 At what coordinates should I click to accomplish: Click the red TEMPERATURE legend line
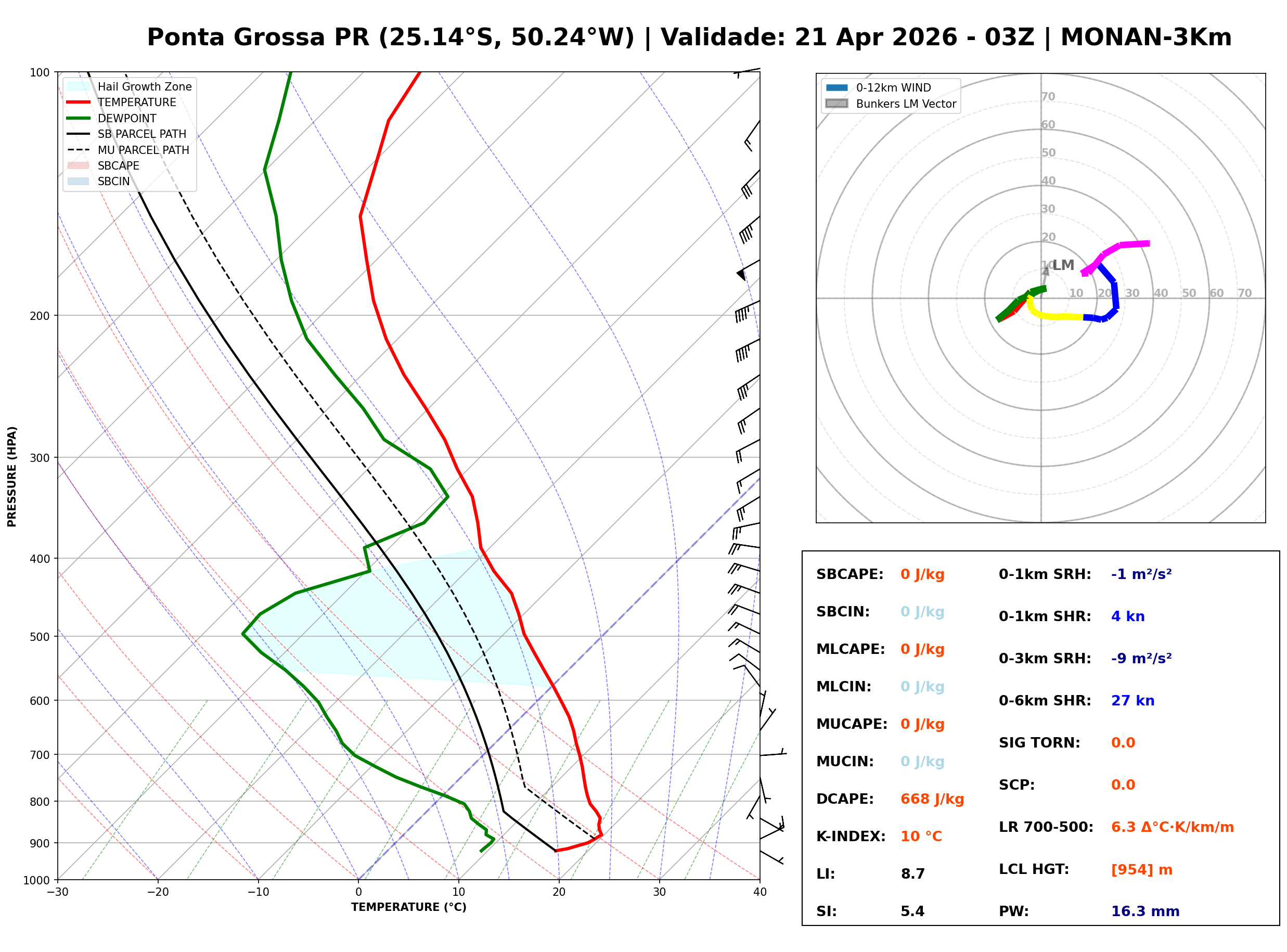tap(79, 102)
